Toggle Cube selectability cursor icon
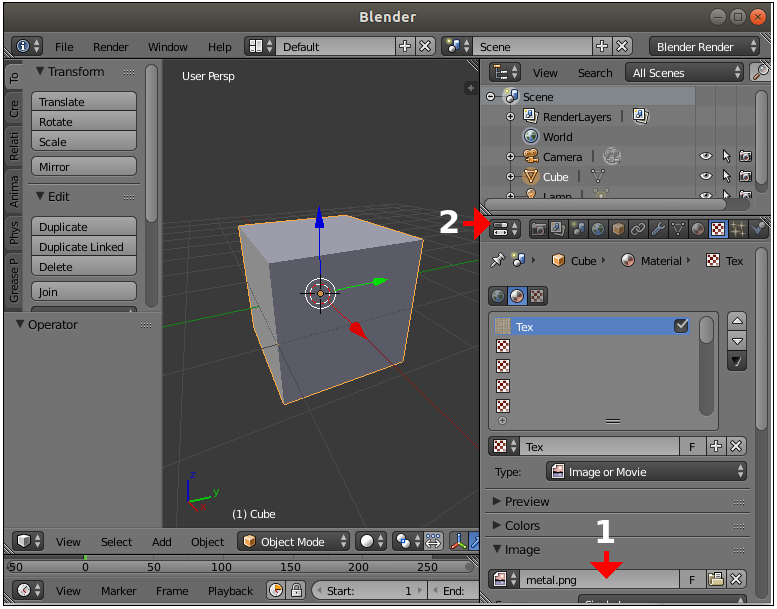 726,176
